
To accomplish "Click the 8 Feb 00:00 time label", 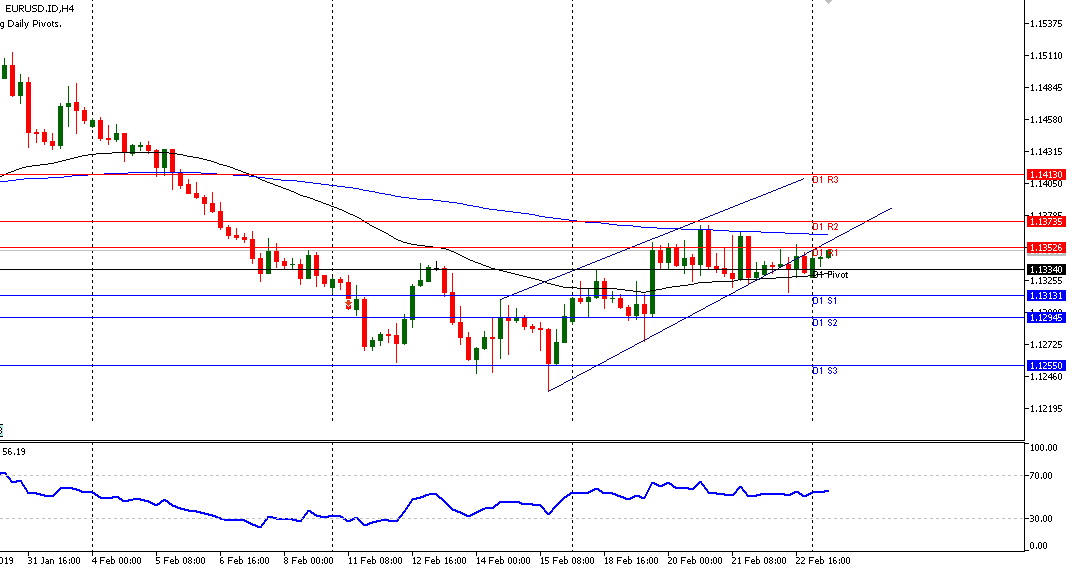I will (x=309, y=561).
